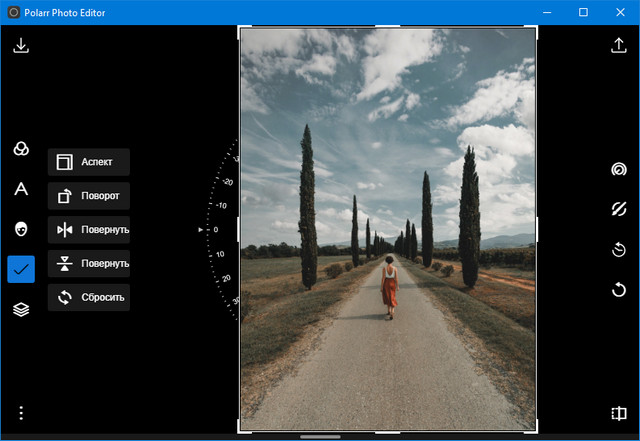The width and height of the screenshot is (640, 441).
Task: Click the export upload icon
Action: (x=618, y=45)
